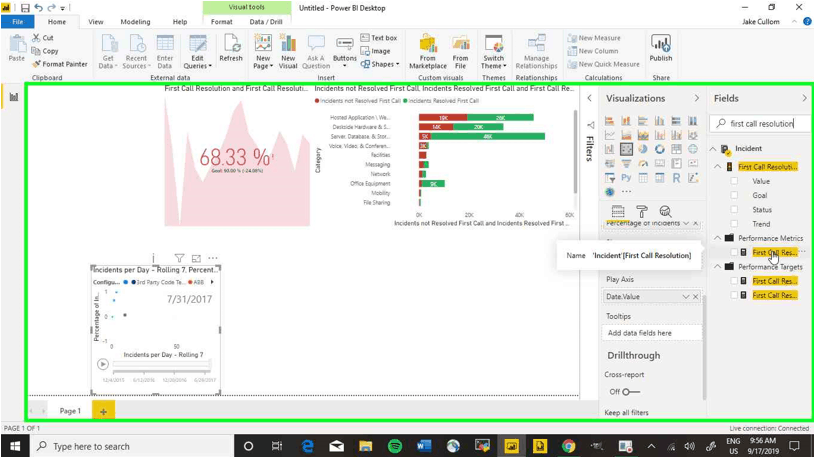Expand the Filters pane

pyautogui.click(x=590, y=98)
